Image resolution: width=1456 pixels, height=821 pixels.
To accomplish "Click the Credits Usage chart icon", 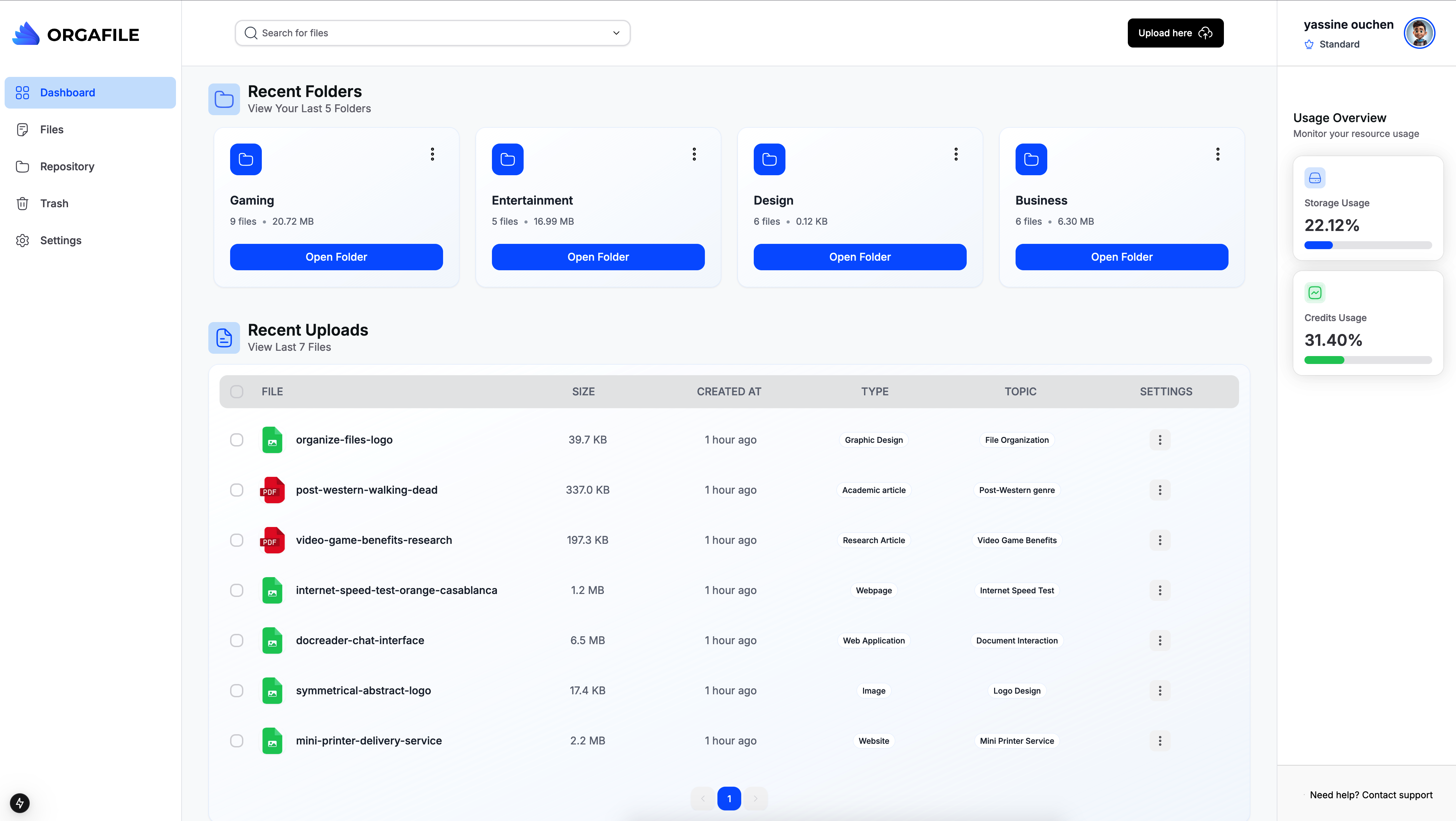I will [x=1315, y=293].
